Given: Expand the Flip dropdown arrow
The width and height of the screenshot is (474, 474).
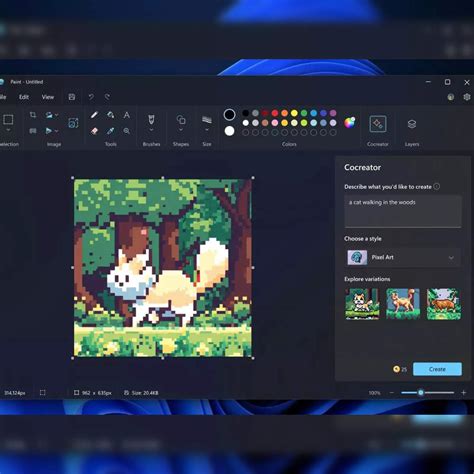Looking at the screenshot, I should pos(57,131).
